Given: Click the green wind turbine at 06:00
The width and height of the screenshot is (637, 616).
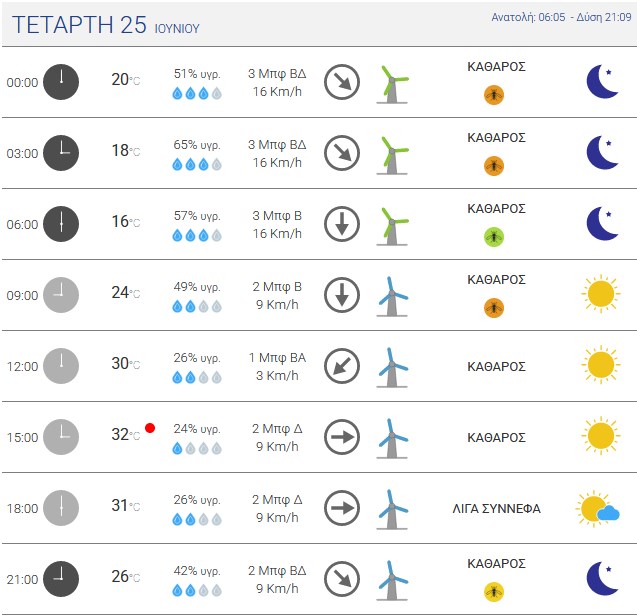Looking at the screenshot, I should pyautogui.click(x=392, y=226).
